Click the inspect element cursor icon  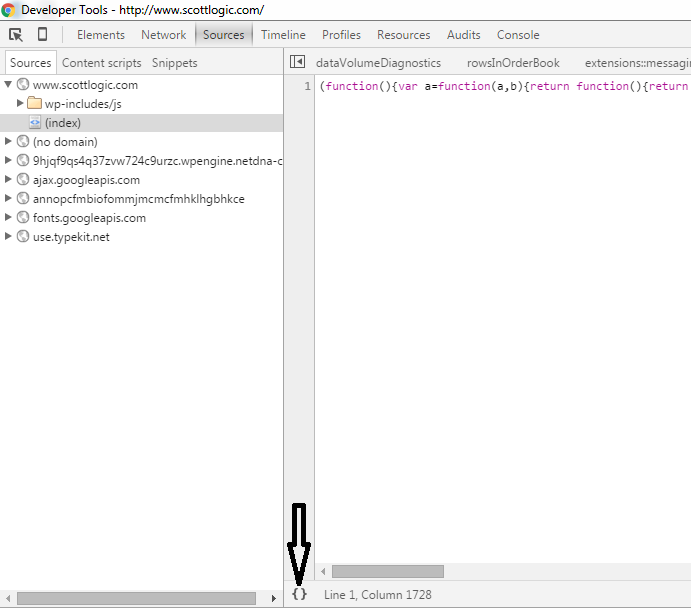(16, 34)
